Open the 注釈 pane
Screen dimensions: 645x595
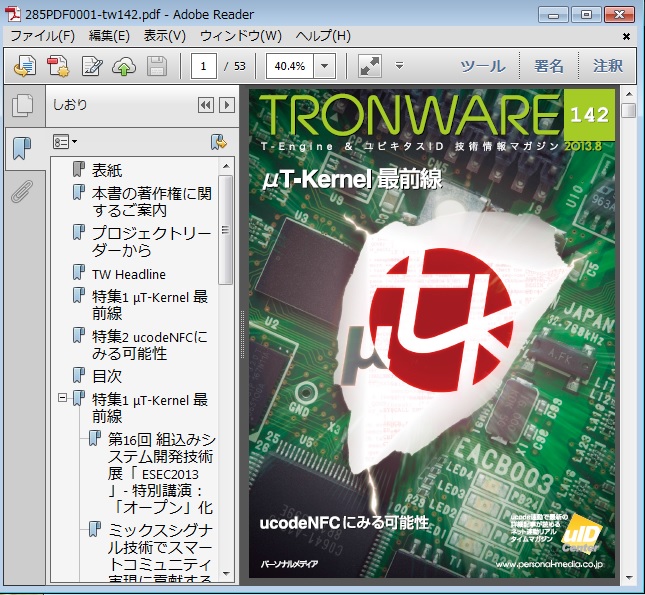tap(608, 66)
